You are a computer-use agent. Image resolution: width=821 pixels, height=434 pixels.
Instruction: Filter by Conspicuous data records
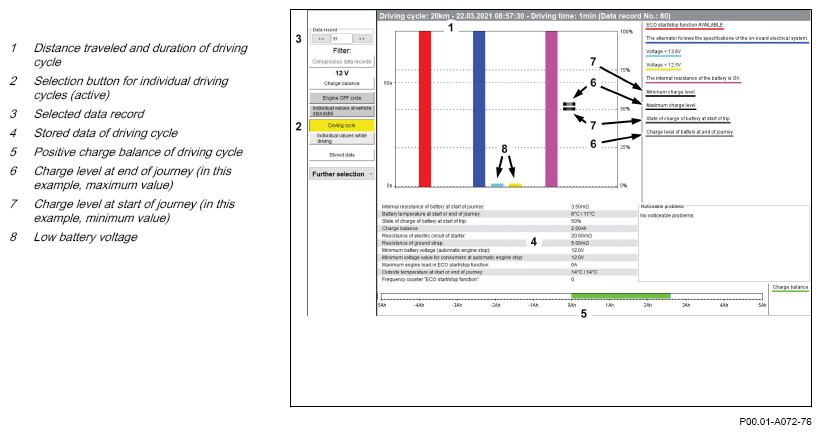point(341,61)
